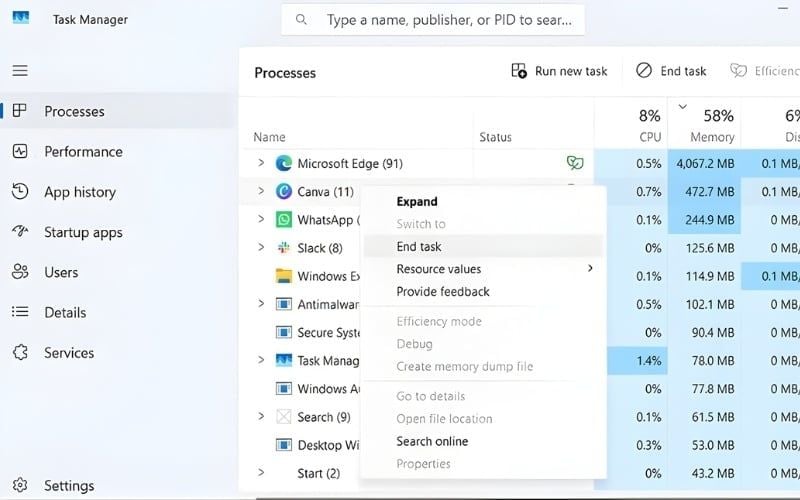Click the Processes sidebar icon
This screenshot has height=500, width=800.
point(19,111)
